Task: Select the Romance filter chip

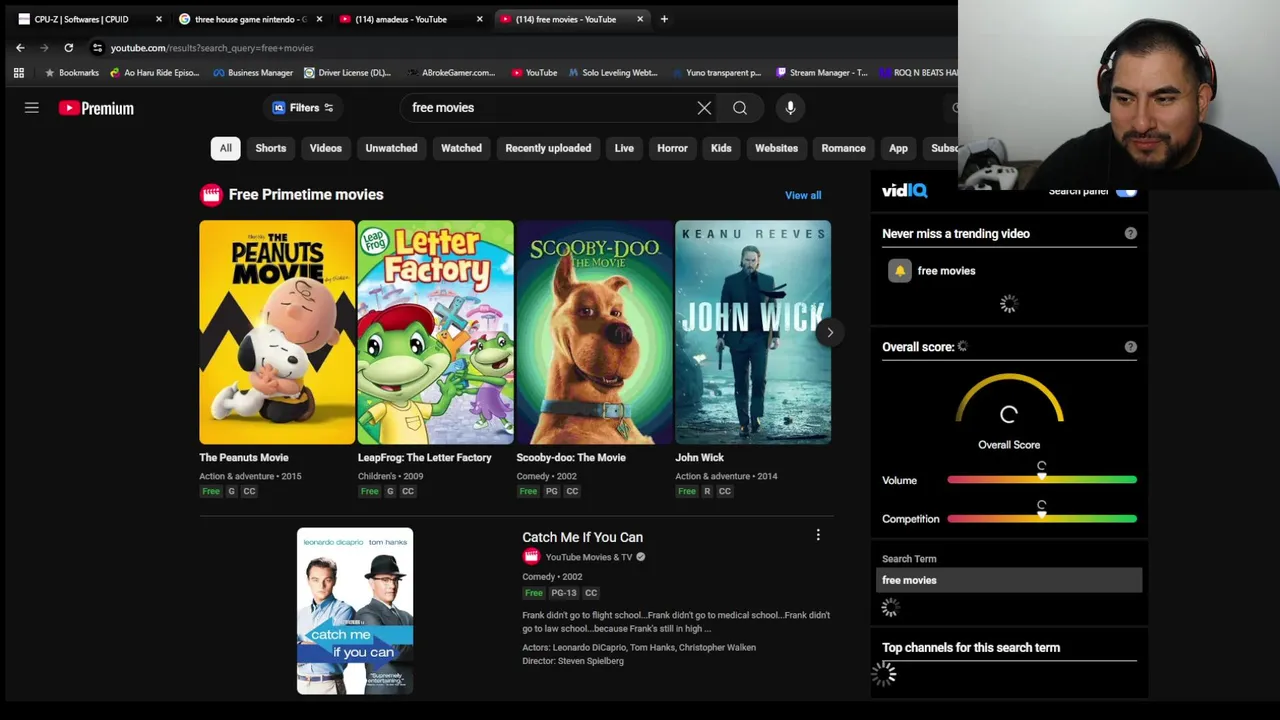Action: pos(843,148)
